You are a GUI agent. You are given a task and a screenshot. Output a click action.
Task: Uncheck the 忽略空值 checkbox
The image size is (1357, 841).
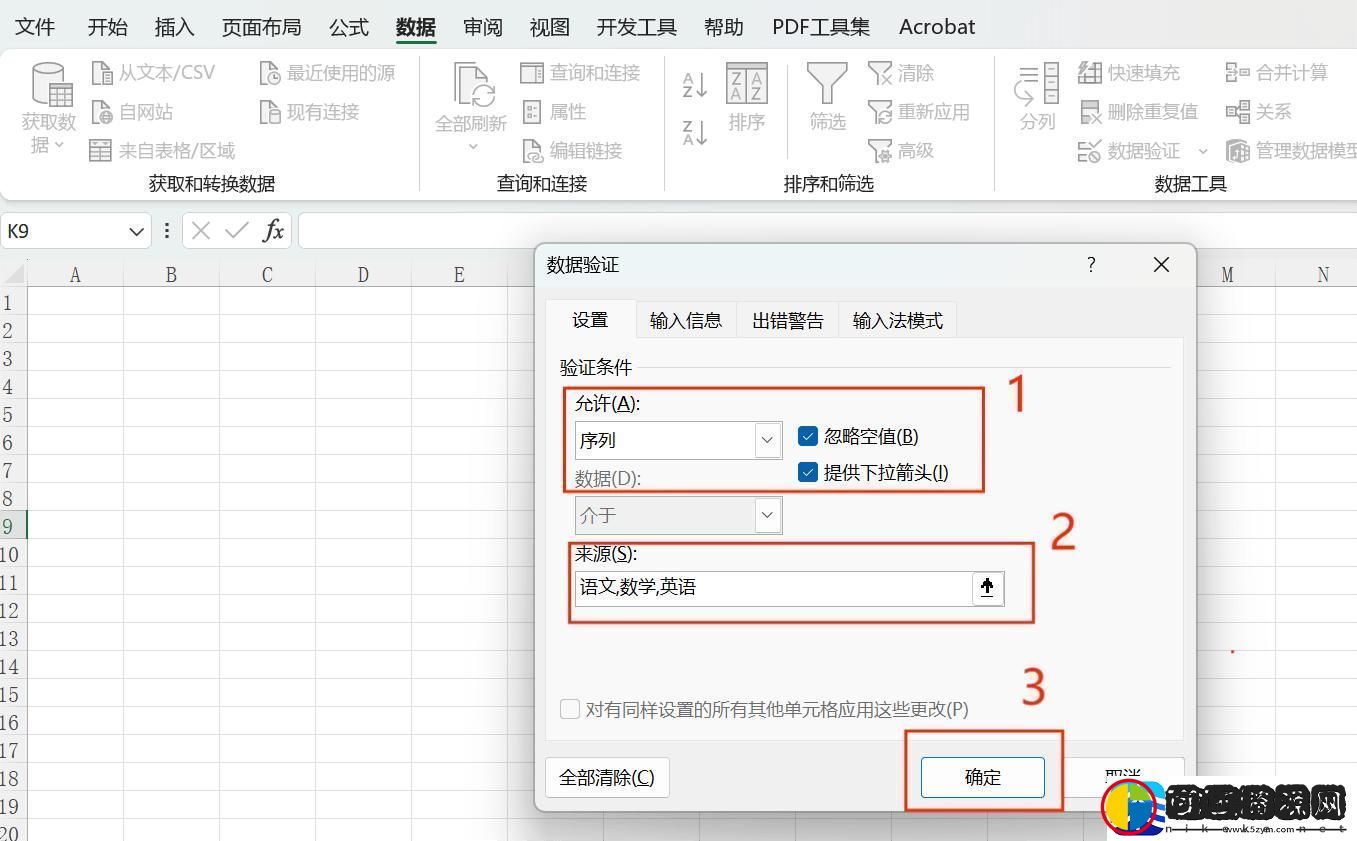[808, 436]
